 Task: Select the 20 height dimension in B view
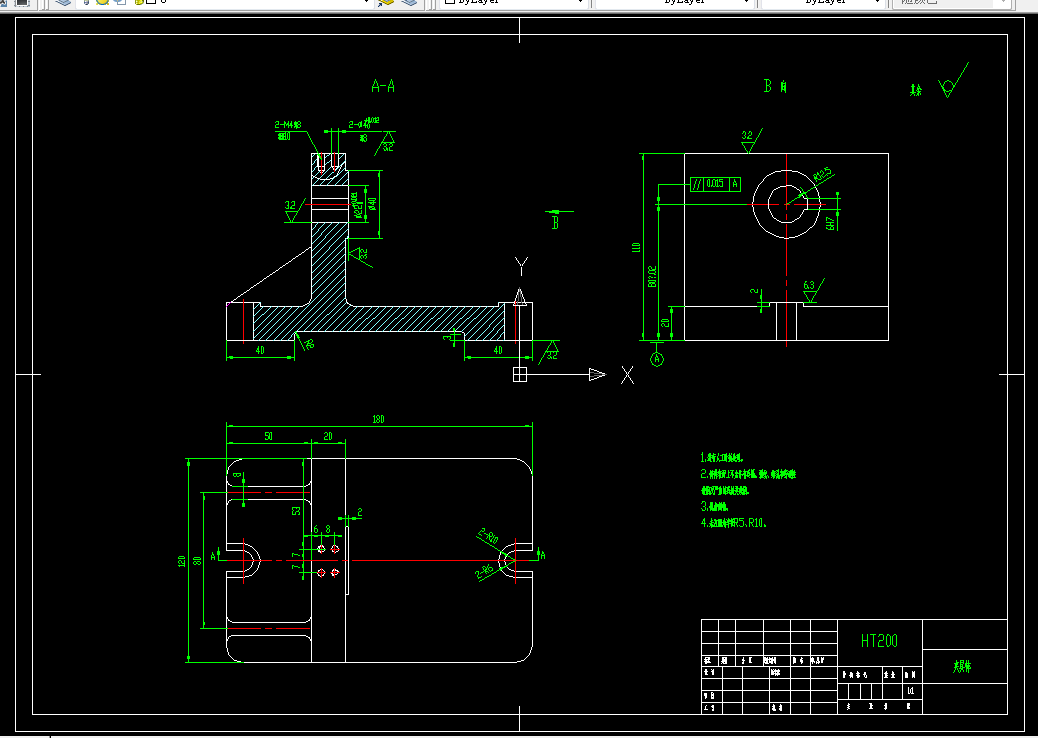(665, 323)
